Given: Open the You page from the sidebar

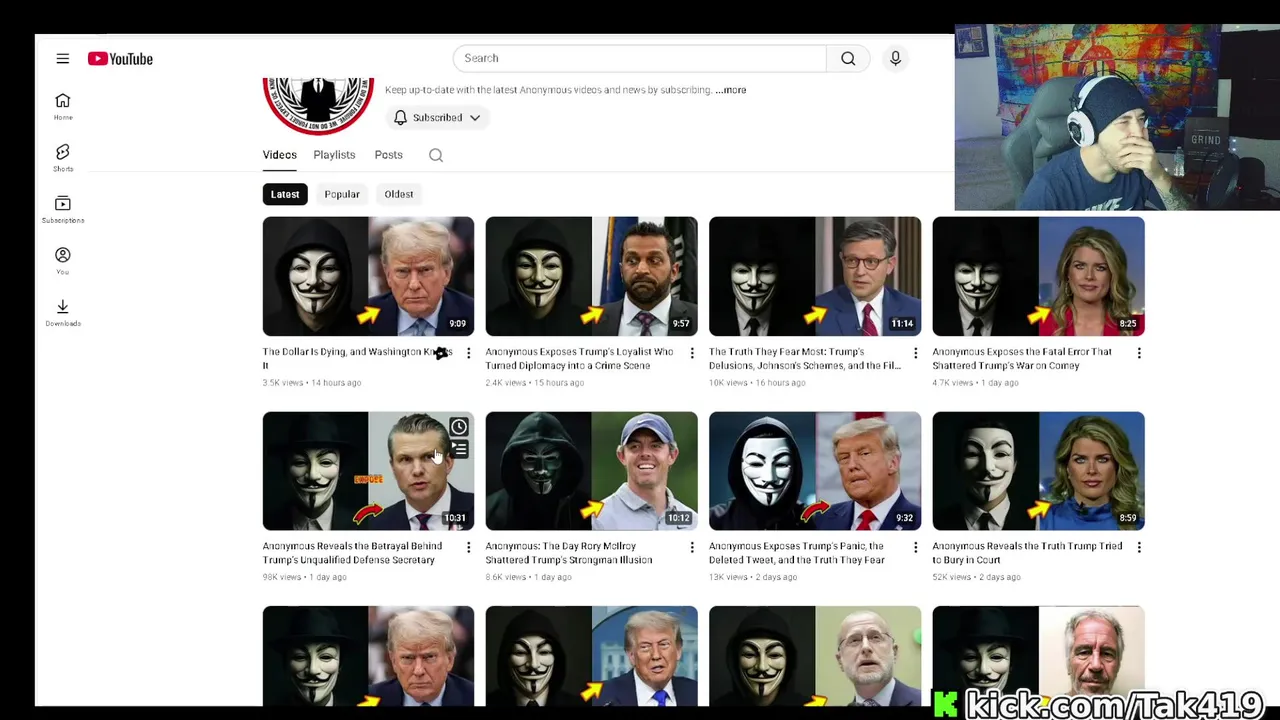Looking at the screenshot, I should (x=63, y=260).
